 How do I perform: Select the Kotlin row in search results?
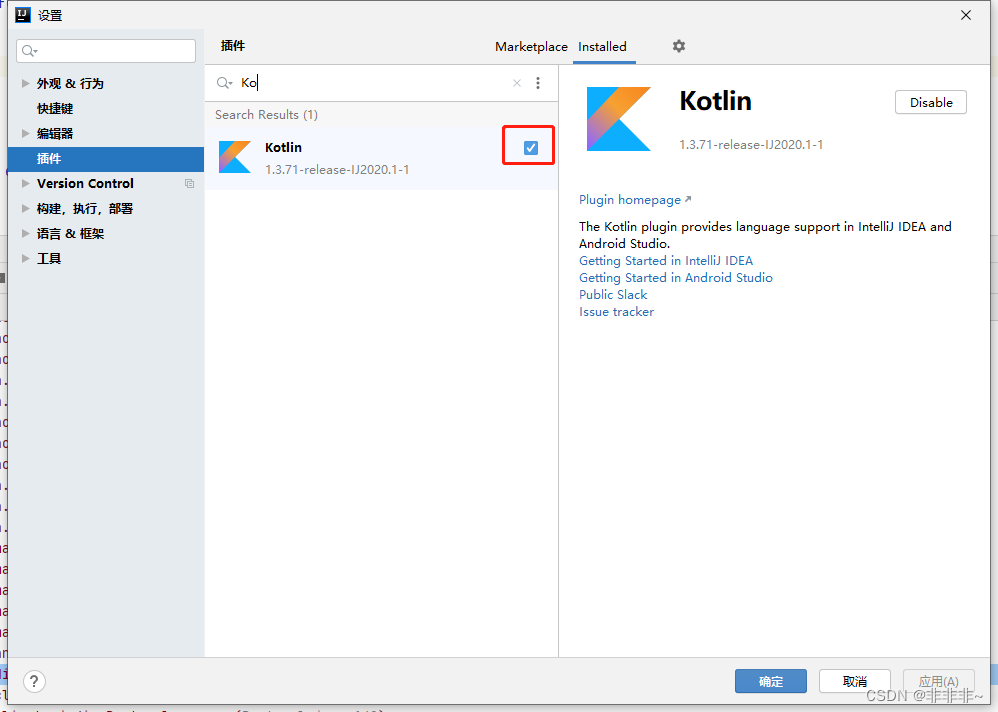coord(381,158)
